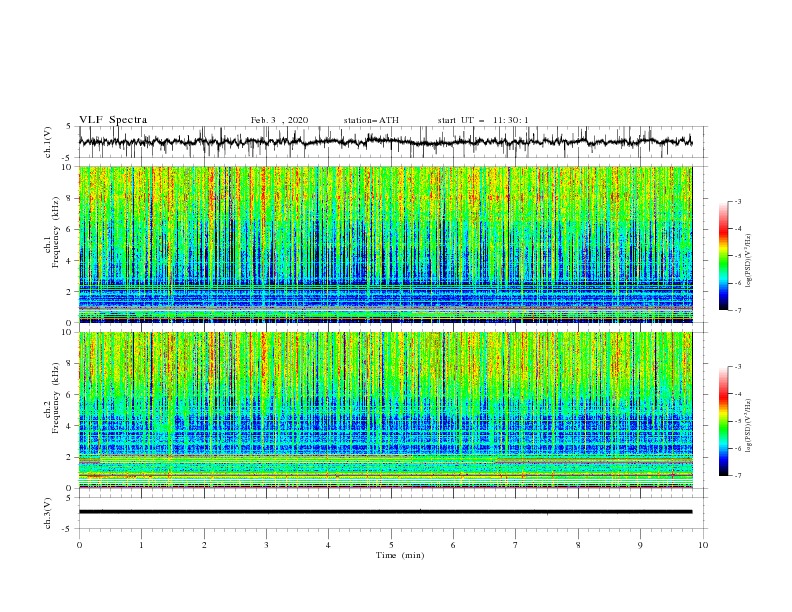
Task: Click time axis tick label "6"
Action: (454, 545)
